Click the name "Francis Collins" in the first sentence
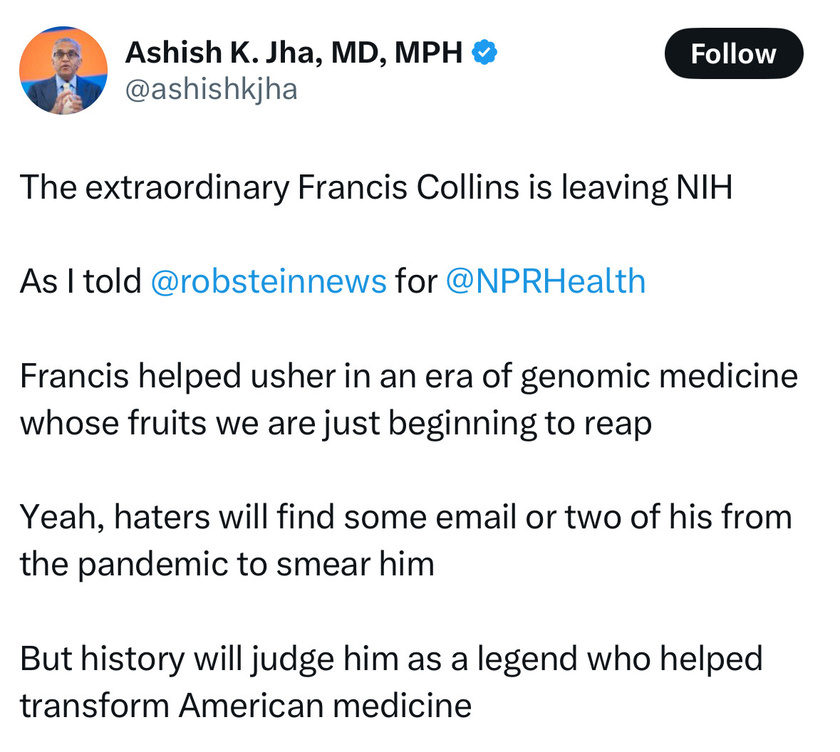Viewport: 840px width, 752px height. (409, 187)
